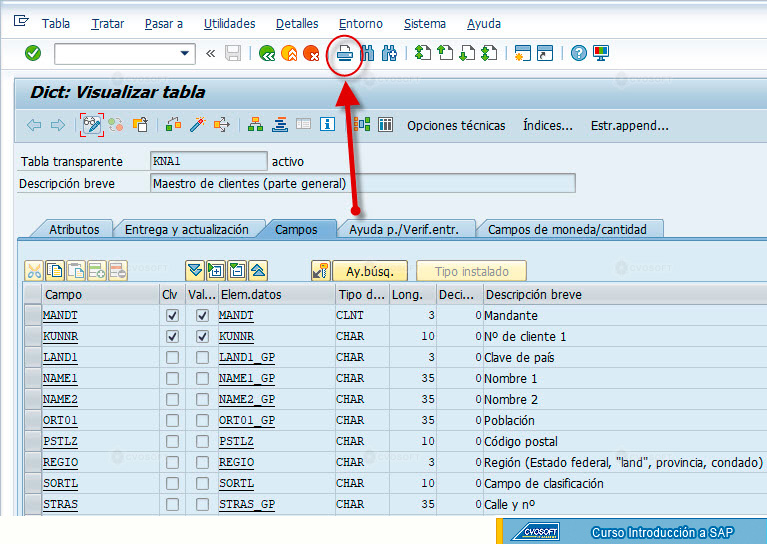
Task: Toggle the Clv checkbox for MANDT
Action: tap(172, 316)
